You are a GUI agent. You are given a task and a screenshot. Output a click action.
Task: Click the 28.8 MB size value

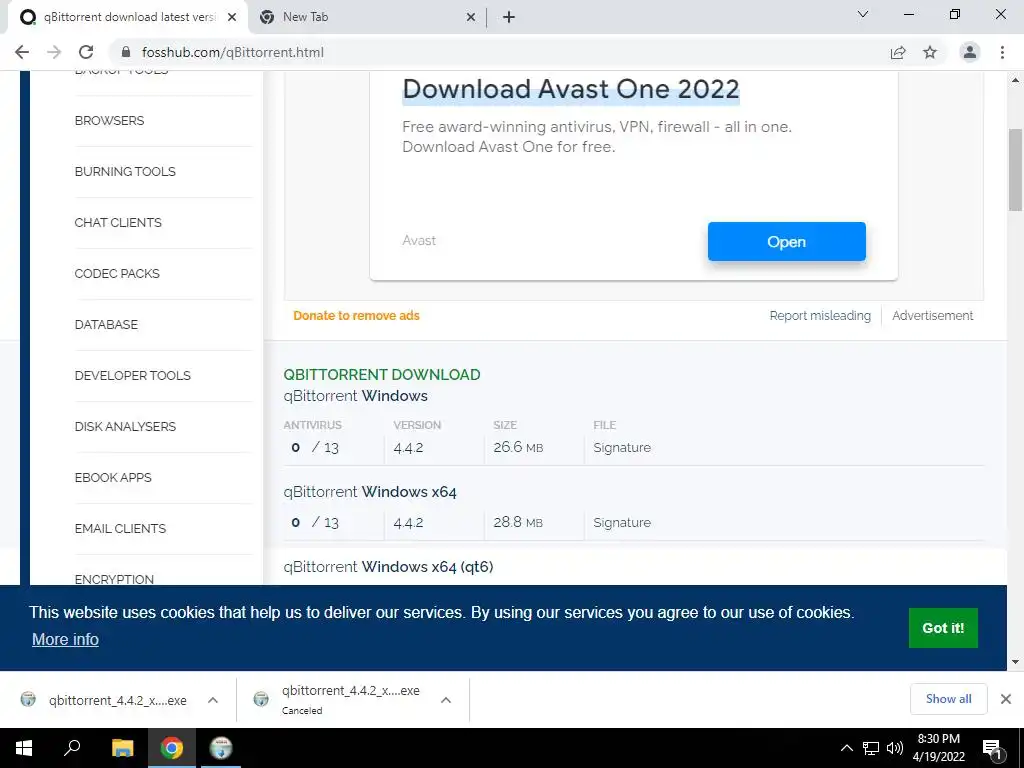[x=518, y=522]
